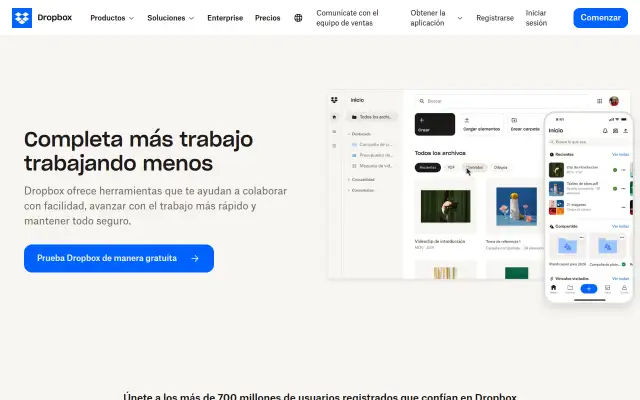Click the home tab icon in the phone bar
The image size is (640, 400).
[553, 289]
